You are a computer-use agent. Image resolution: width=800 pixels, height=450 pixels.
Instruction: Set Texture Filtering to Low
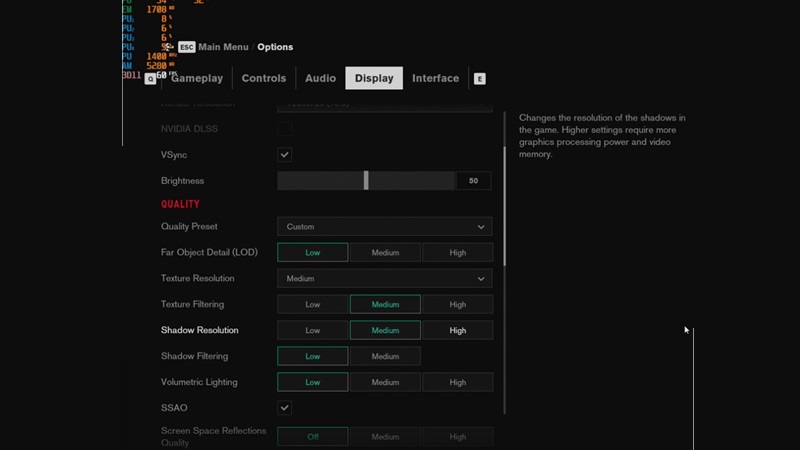tap(312, 304)
